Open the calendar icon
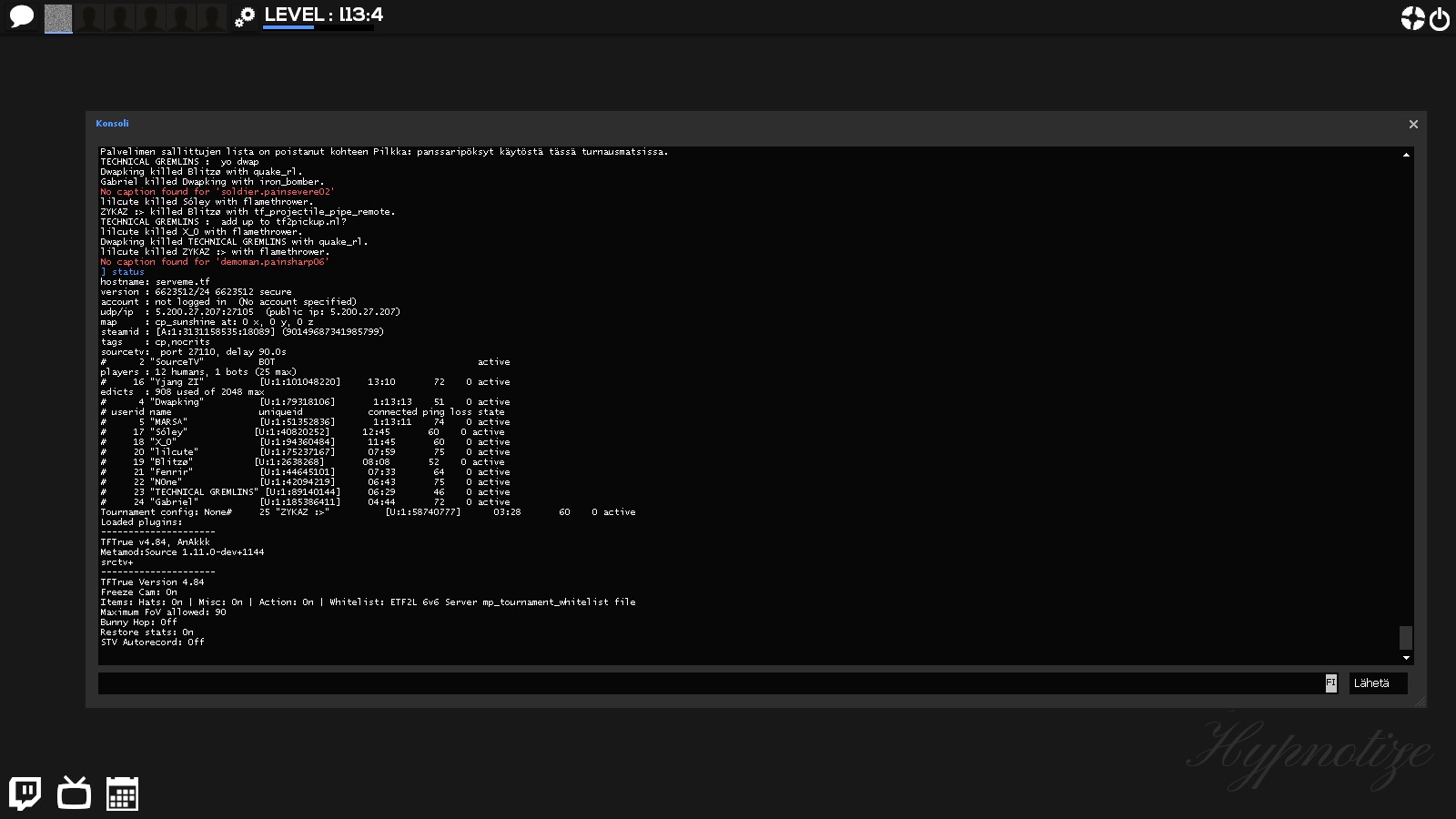The width and height of the screenshot is (1456, 819). pyautogui.click(x=122, y=794)
